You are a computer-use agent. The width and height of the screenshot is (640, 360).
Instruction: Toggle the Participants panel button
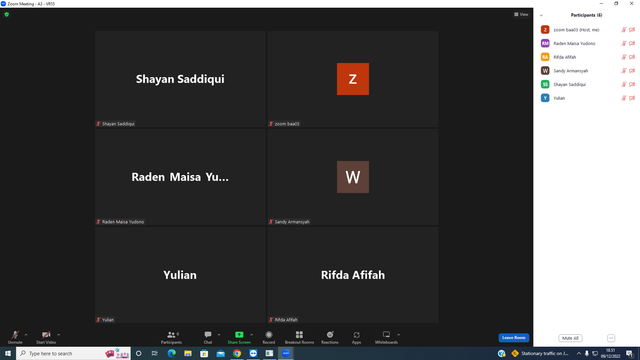click(171, 337)
